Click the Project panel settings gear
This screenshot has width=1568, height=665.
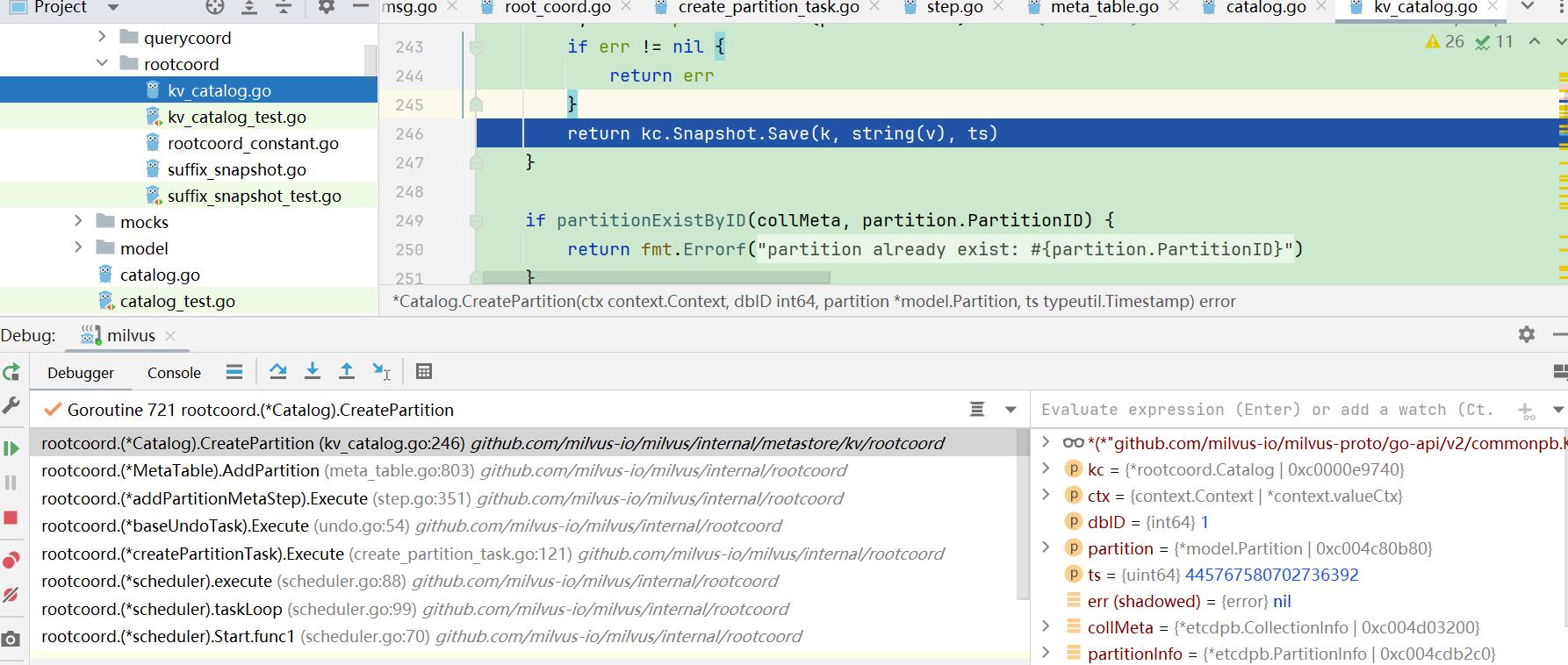click(327, 7)
